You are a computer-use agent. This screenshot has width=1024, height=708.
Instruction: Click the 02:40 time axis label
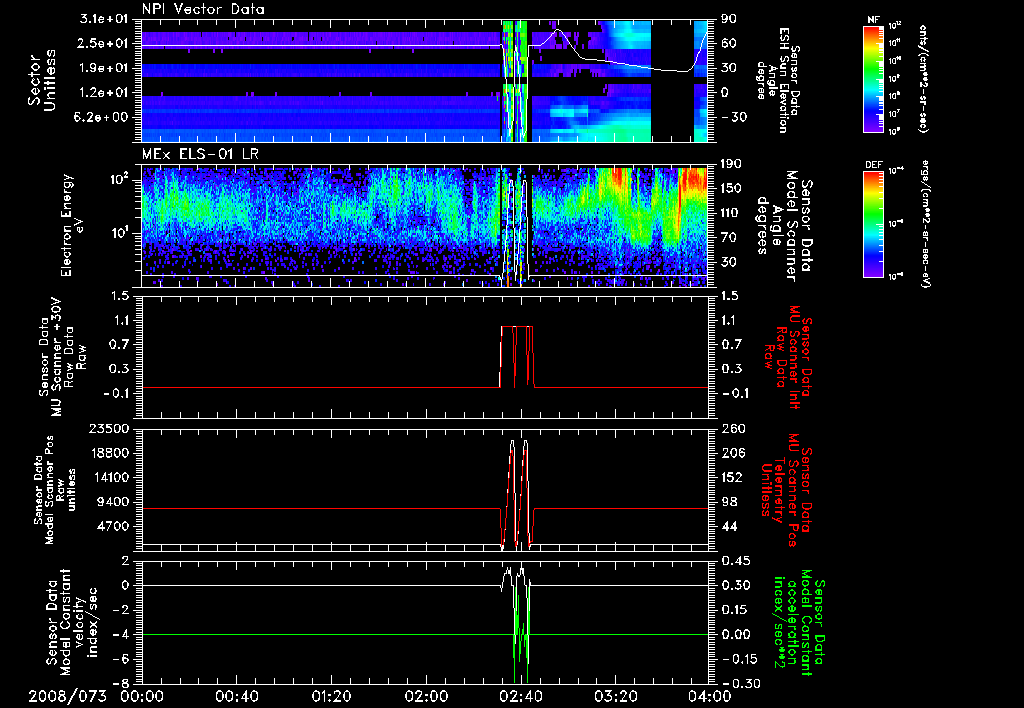pos(520,696)
